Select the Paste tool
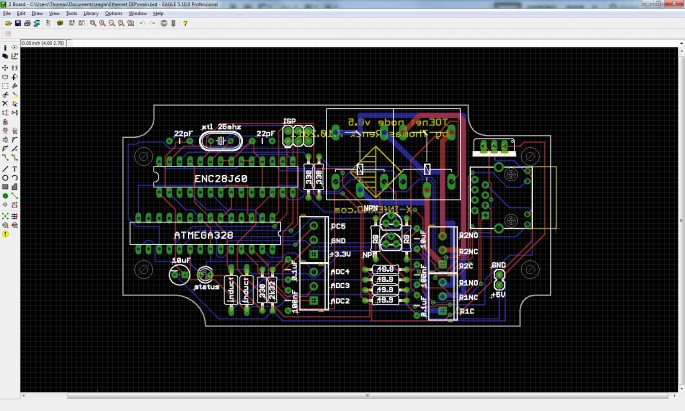Viewport: 685px width, 411px height. 14,95
